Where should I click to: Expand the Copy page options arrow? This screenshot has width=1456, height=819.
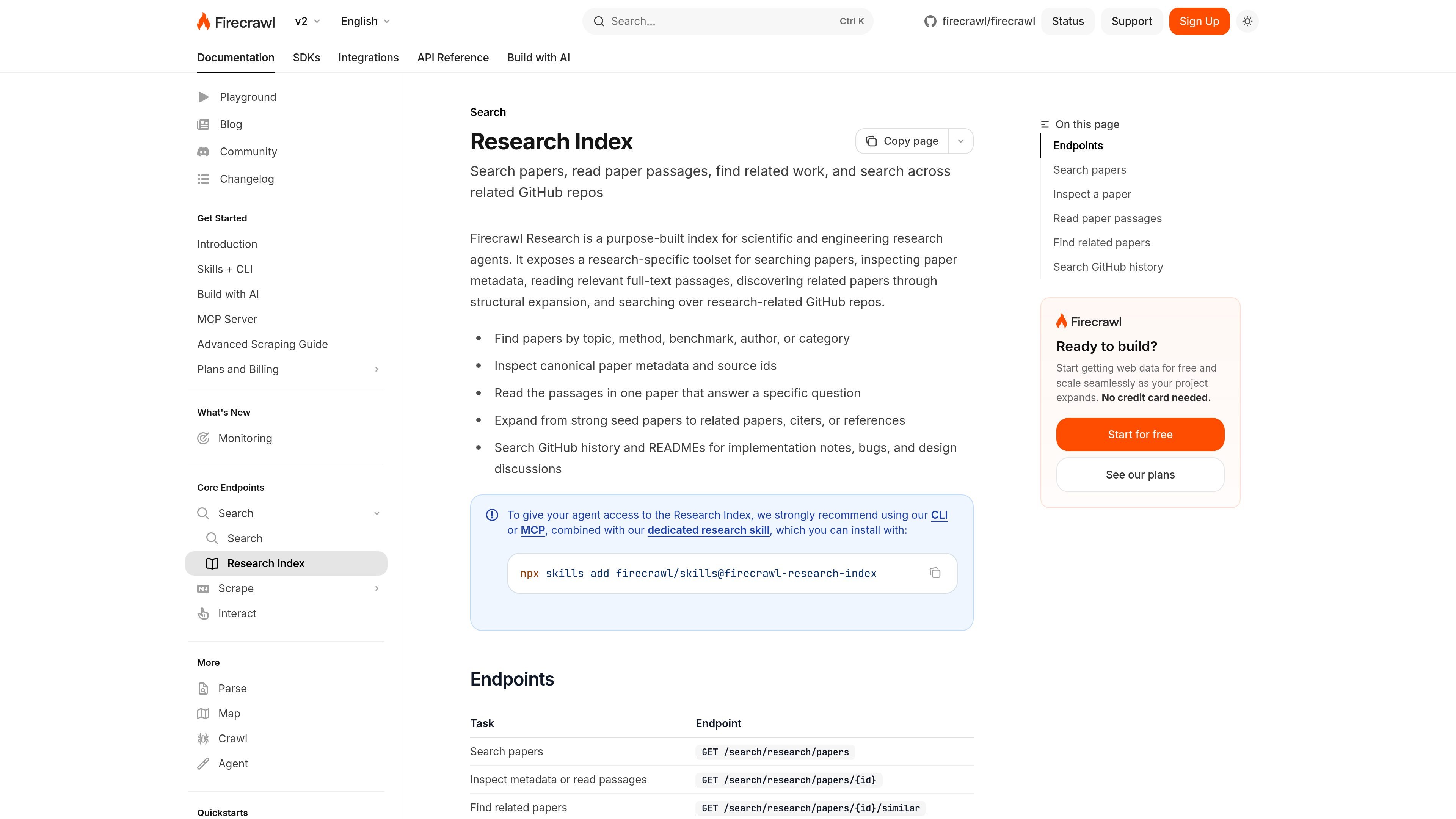coord(960,141)
